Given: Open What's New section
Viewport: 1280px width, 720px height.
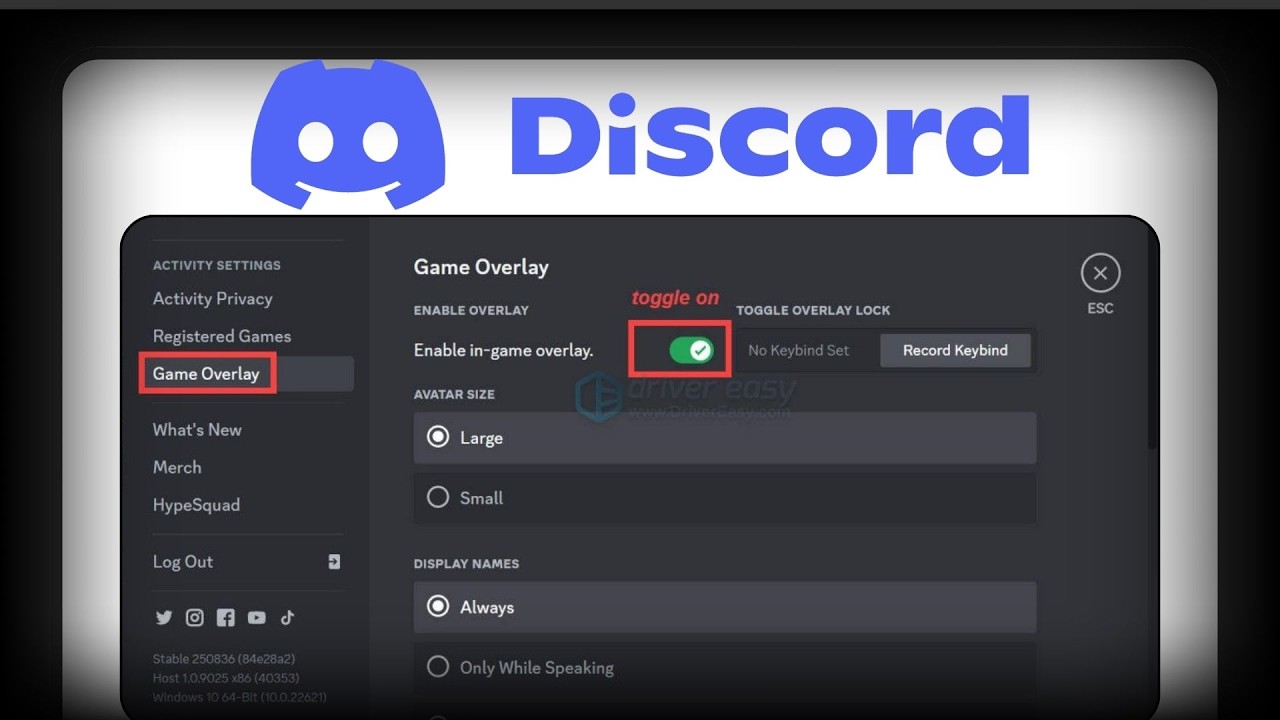Looking at the screenshot, I should (x=197, y=430).
